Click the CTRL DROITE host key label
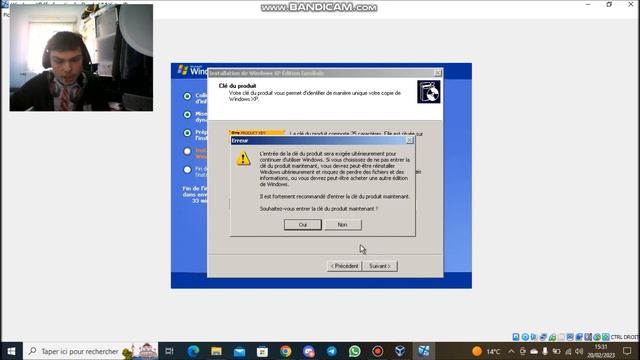Viewport: 640px width, 360px height. coord(625,337)
